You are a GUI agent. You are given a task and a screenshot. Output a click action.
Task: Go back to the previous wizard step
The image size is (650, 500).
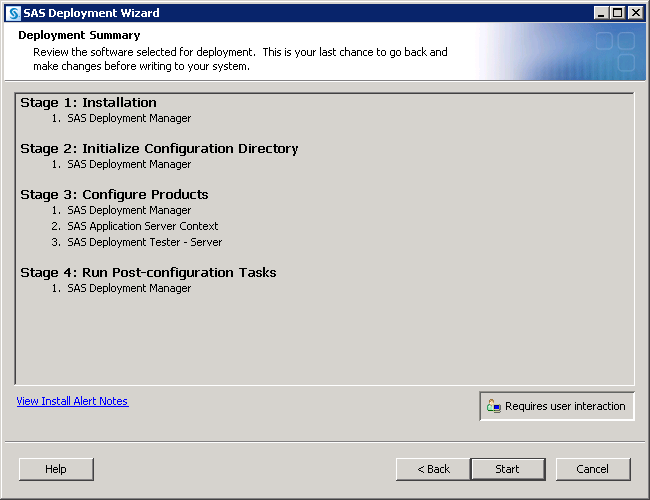tap(433, 469)
